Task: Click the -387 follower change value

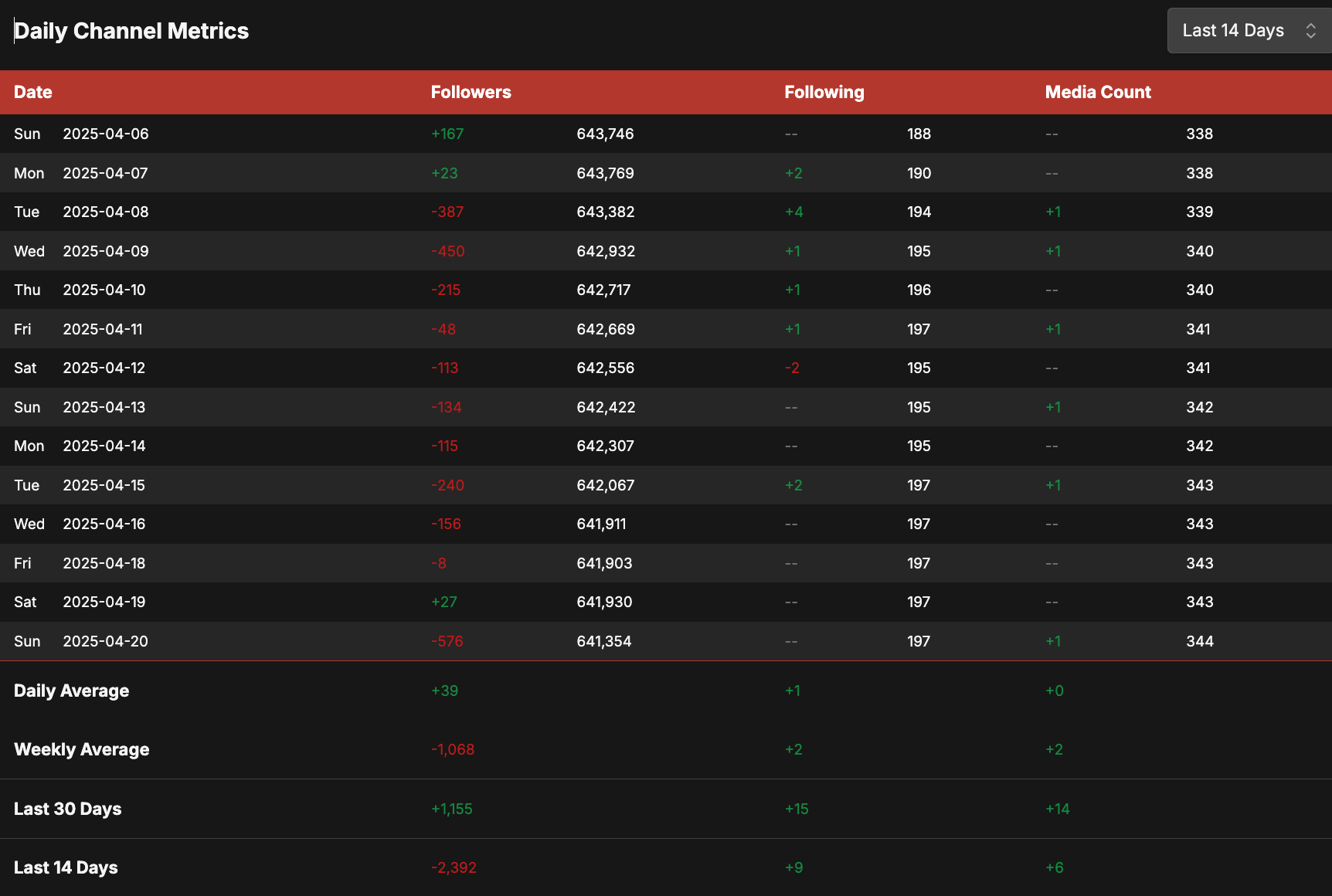Action: pyautogui.click(x=447, y=212)
